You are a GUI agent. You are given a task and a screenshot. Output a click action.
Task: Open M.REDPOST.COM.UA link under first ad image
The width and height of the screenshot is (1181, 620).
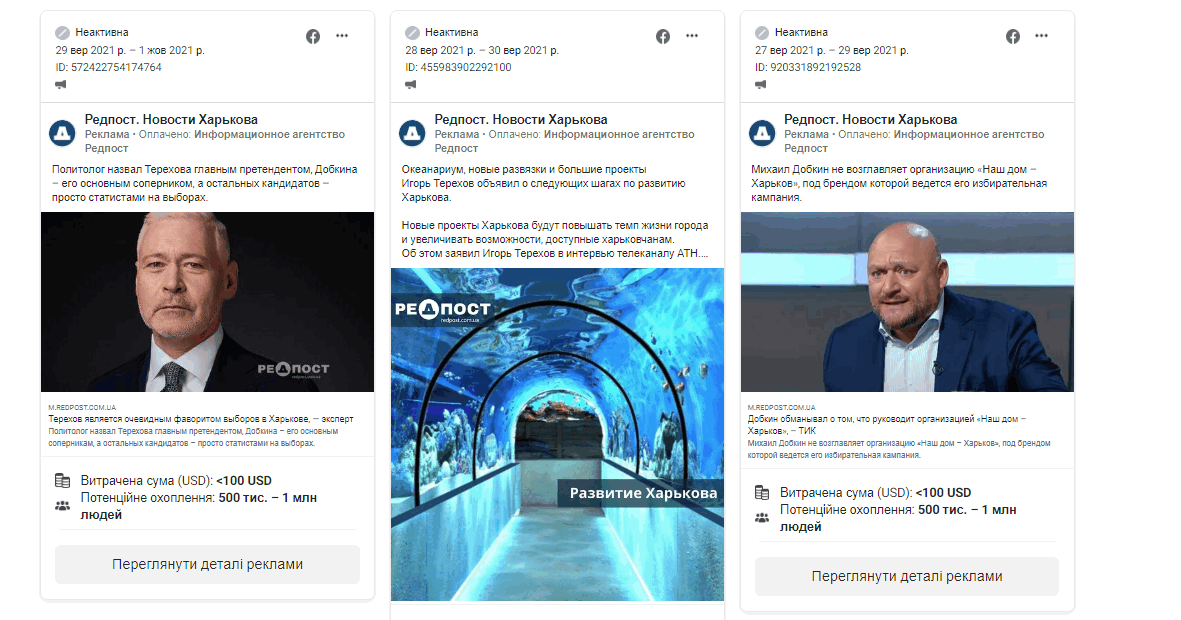82,408
